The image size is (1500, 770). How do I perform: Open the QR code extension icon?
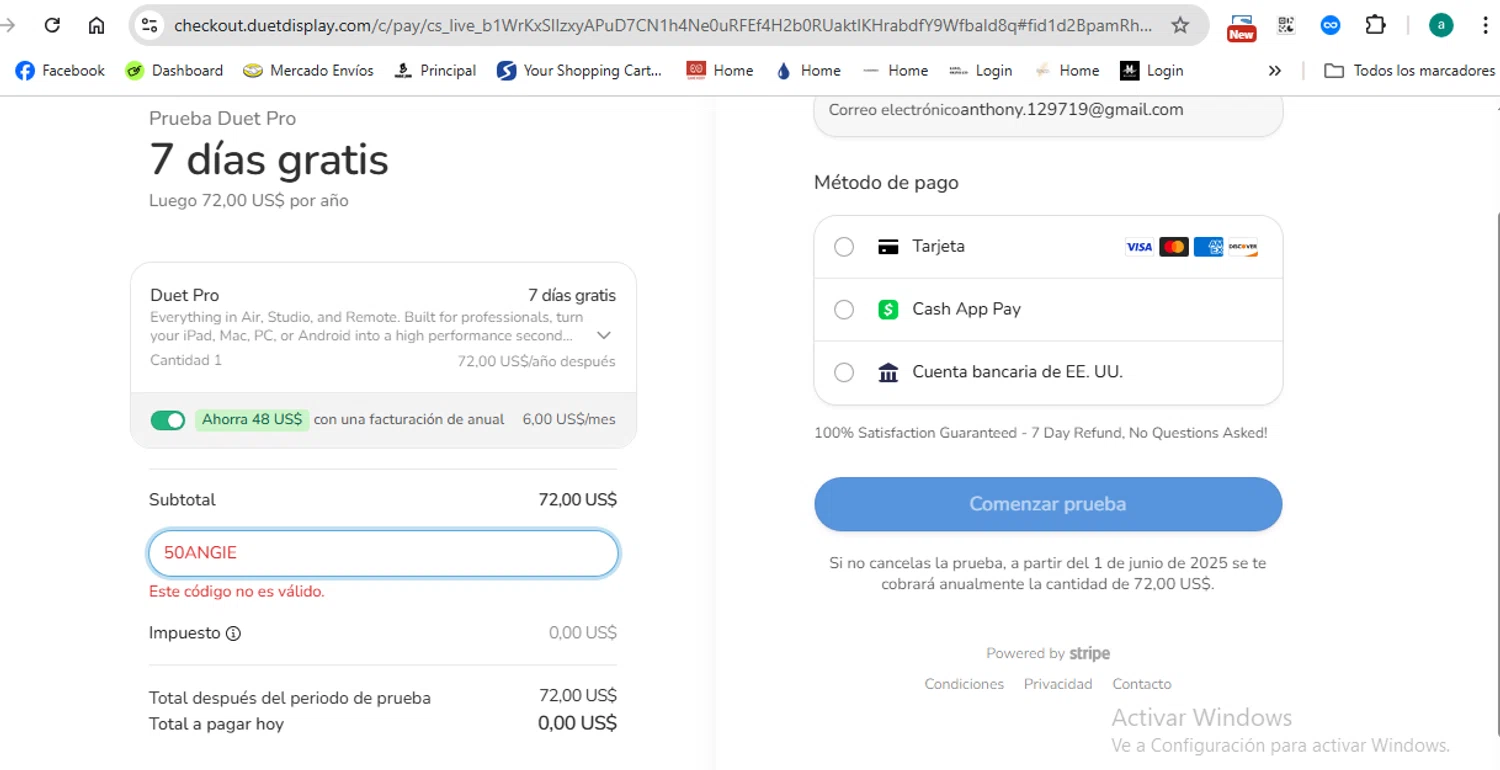click(x=1286, y=25)
